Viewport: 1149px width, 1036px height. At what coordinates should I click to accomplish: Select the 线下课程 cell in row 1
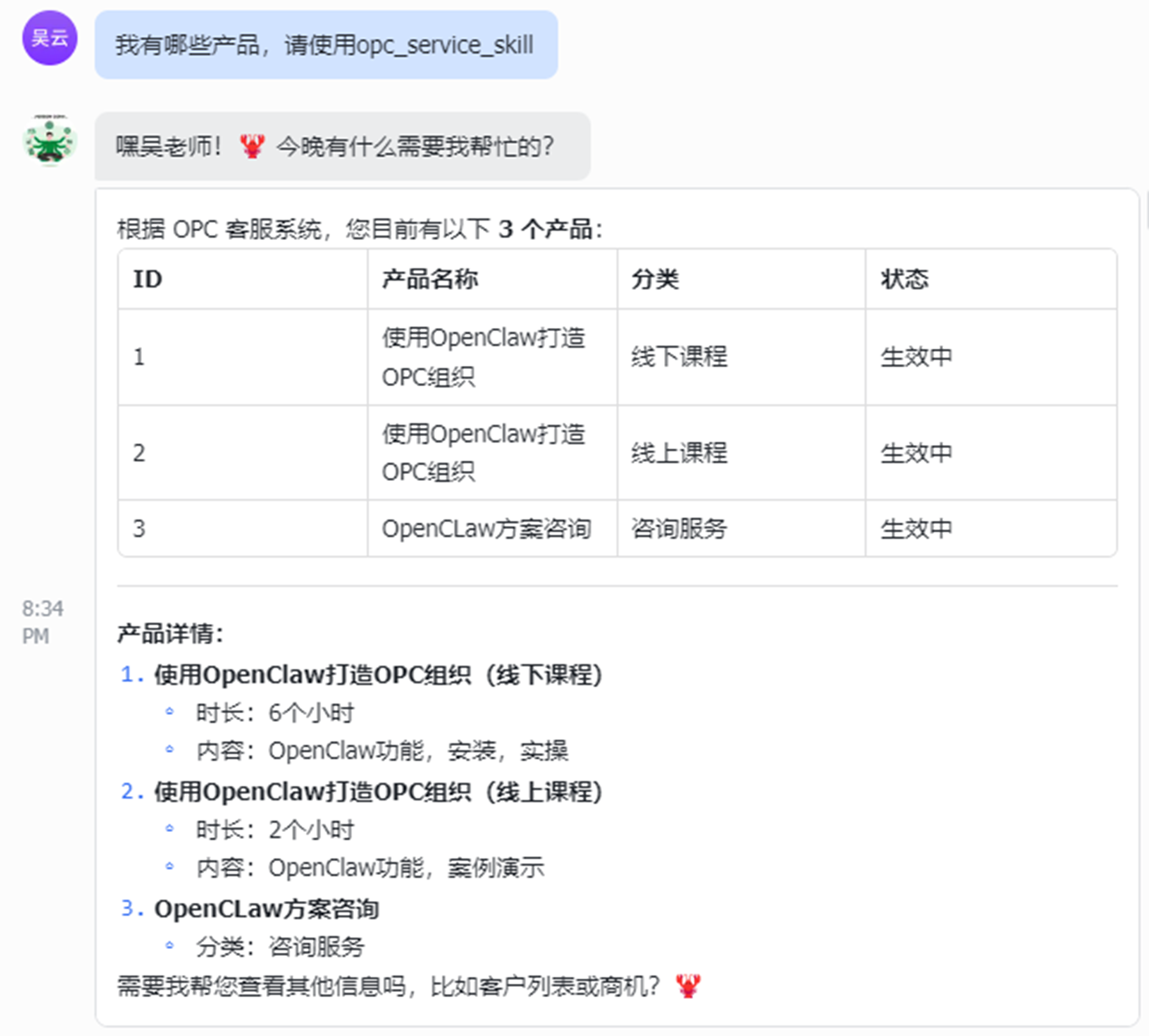[679, 357]
